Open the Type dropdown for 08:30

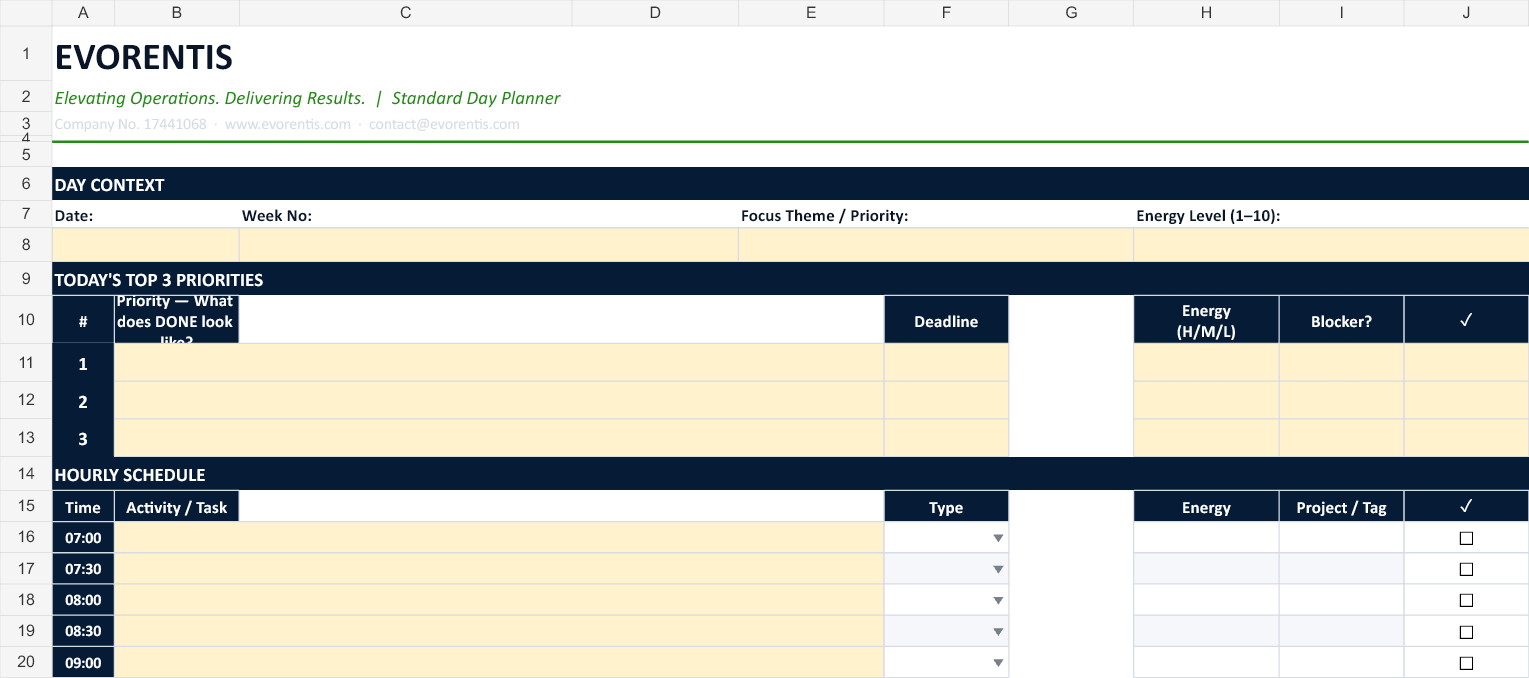click(x=997, y=632)
